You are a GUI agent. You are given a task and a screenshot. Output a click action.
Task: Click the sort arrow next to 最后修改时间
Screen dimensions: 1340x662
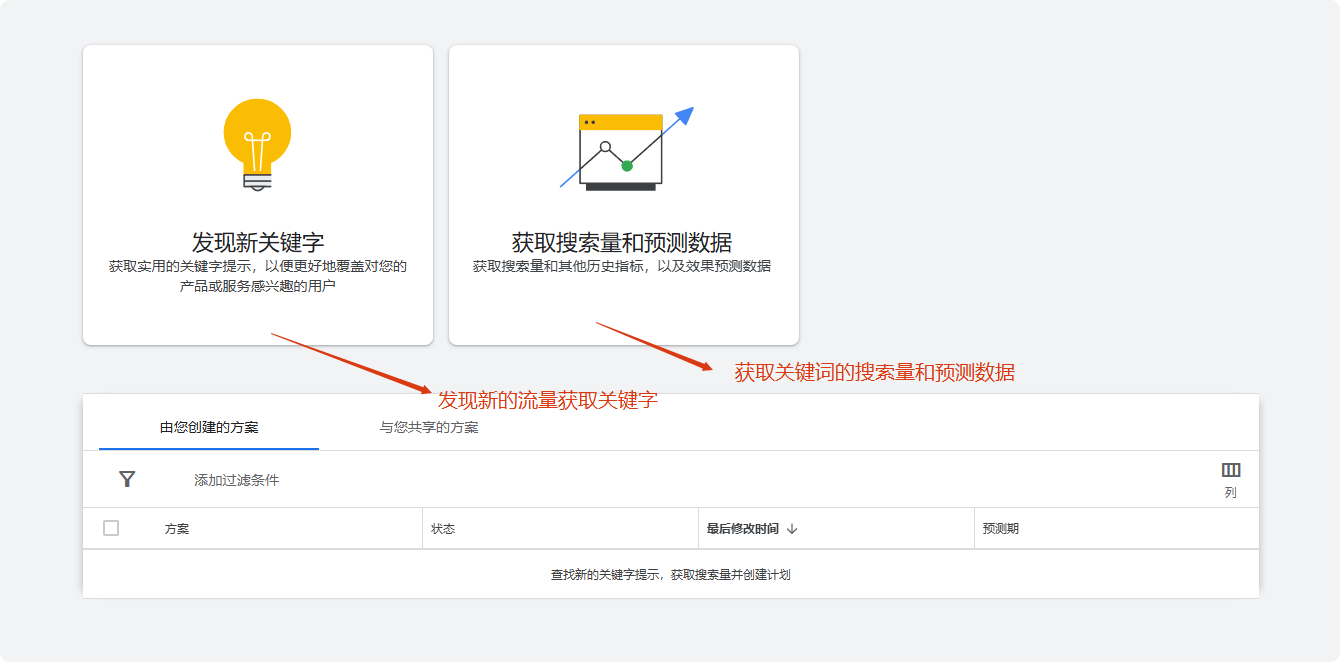793,527
